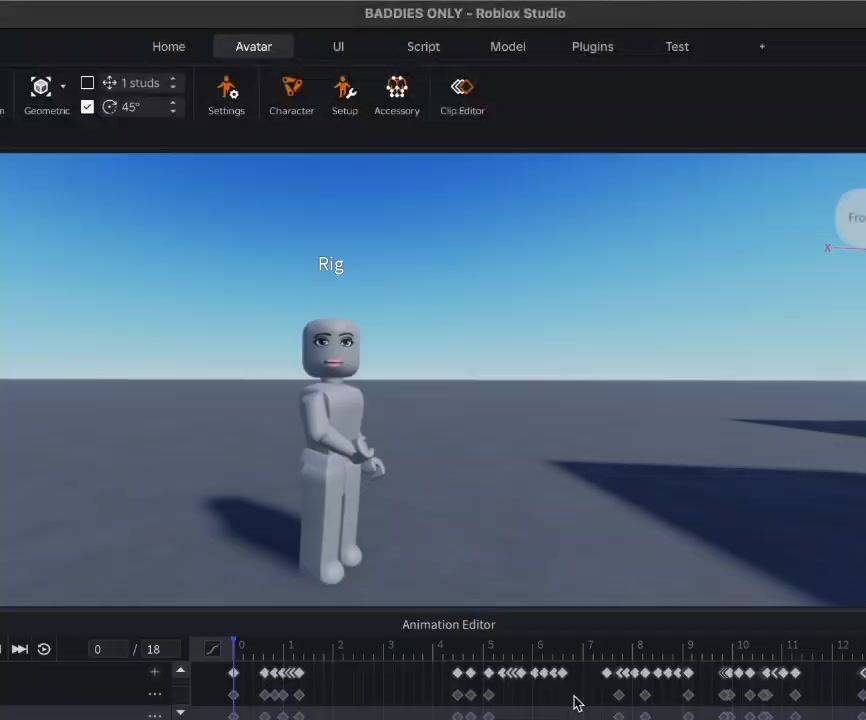This screenshot has width=866, height=720.
Task: Edit the animation length field showing 18
Action: tap(161, 649)
